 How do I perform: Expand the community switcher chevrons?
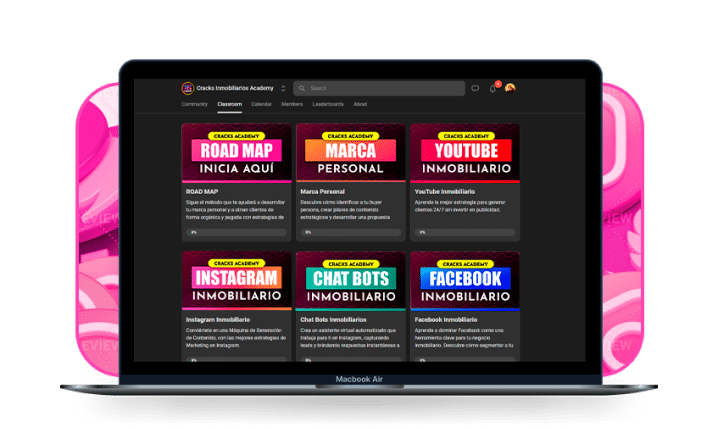click(x=283, y=88)
